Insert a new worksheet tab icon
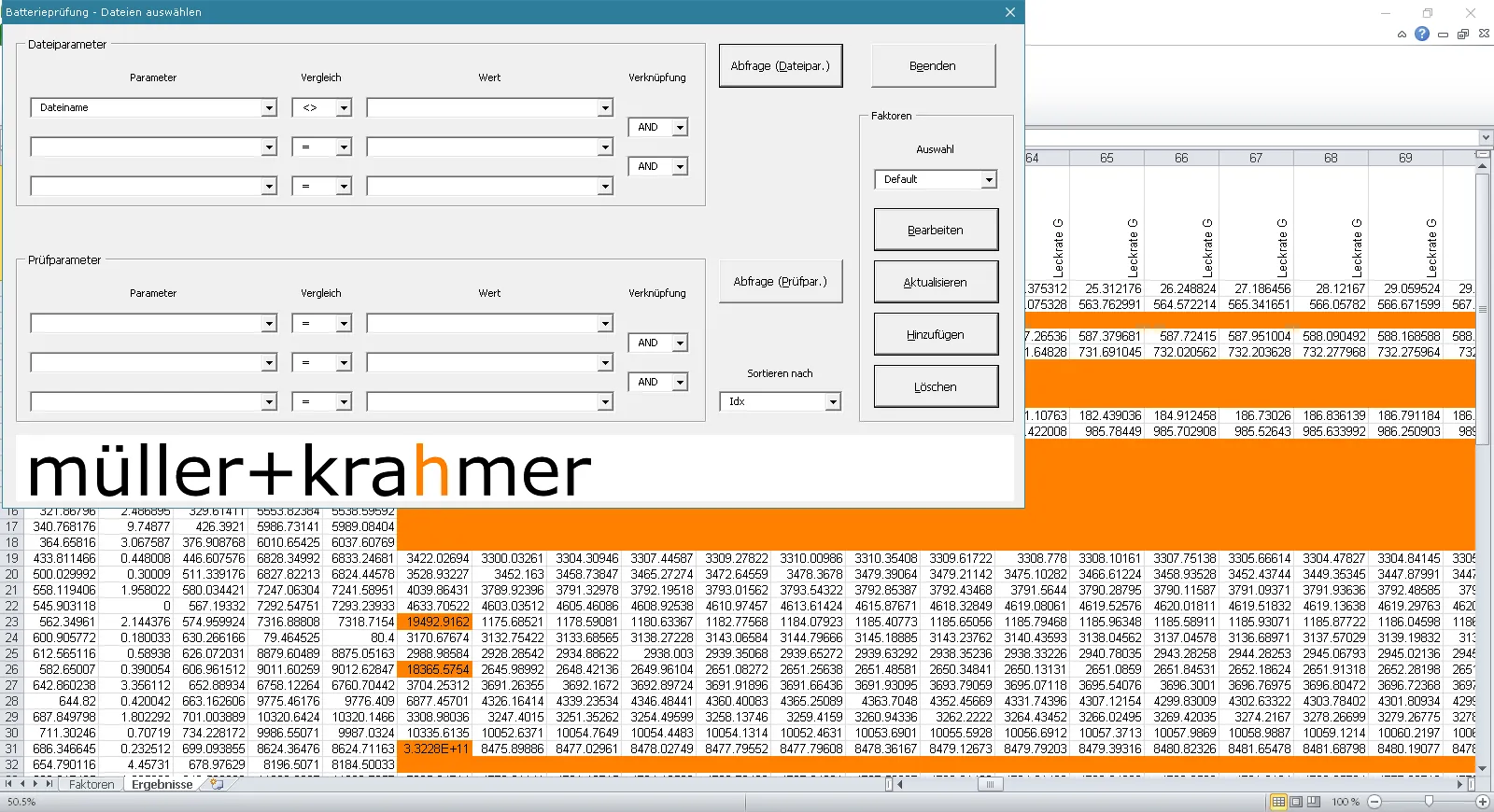Viewport: 1494px width, 812px height. 217,785
